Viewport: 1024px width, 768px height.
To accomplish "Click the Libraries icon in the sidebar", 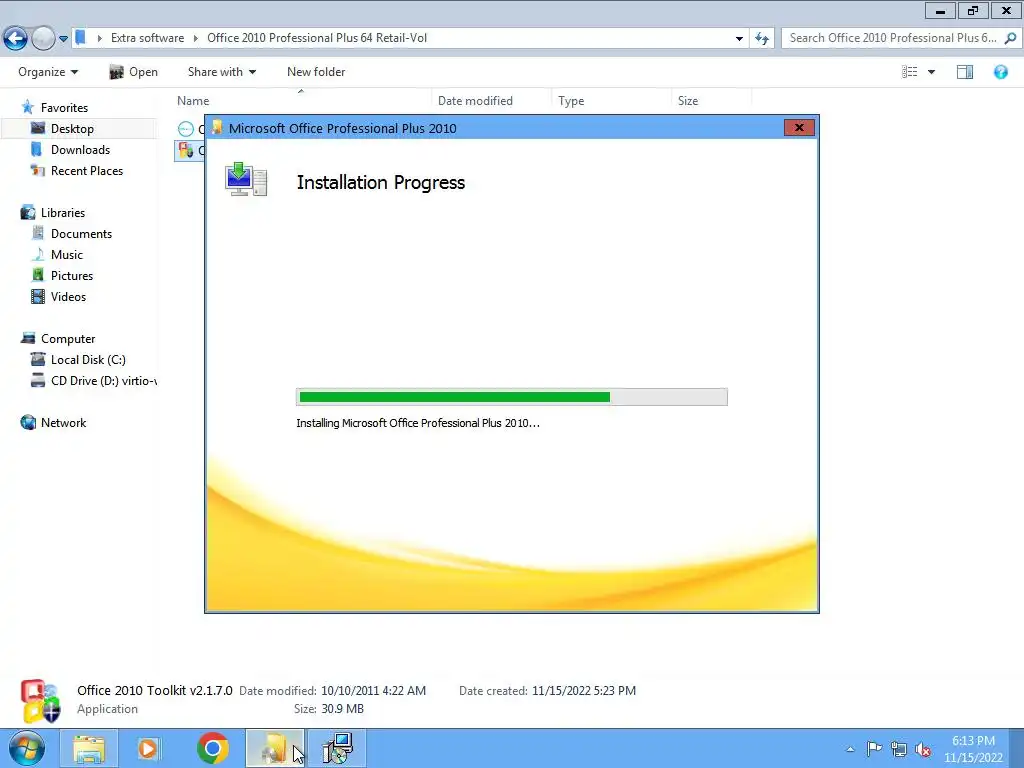I will point(27,212).
